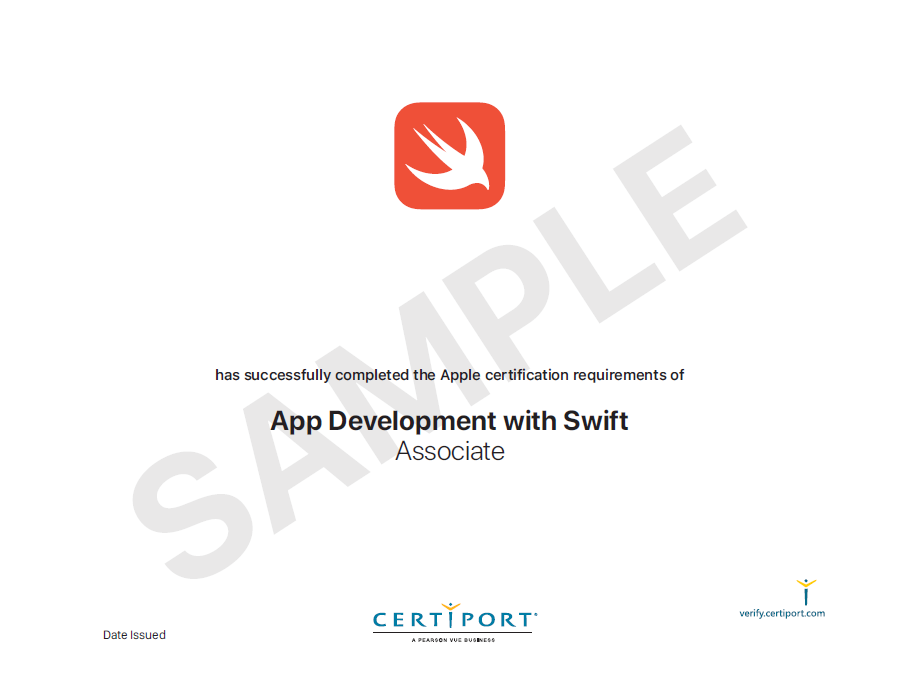Click the 'Associate' certification level text
Screen dimensions: 901x699
449,451
